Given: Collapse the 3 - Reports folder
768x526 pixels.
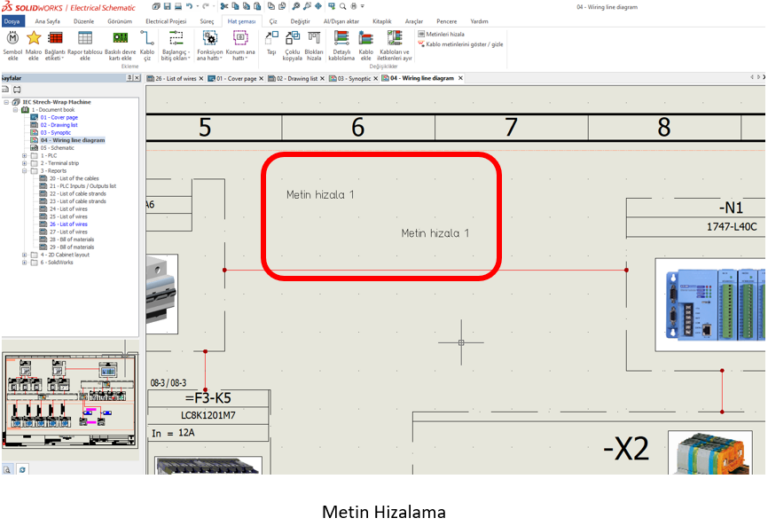Looking at the screenshot, I should click(25, 171).
